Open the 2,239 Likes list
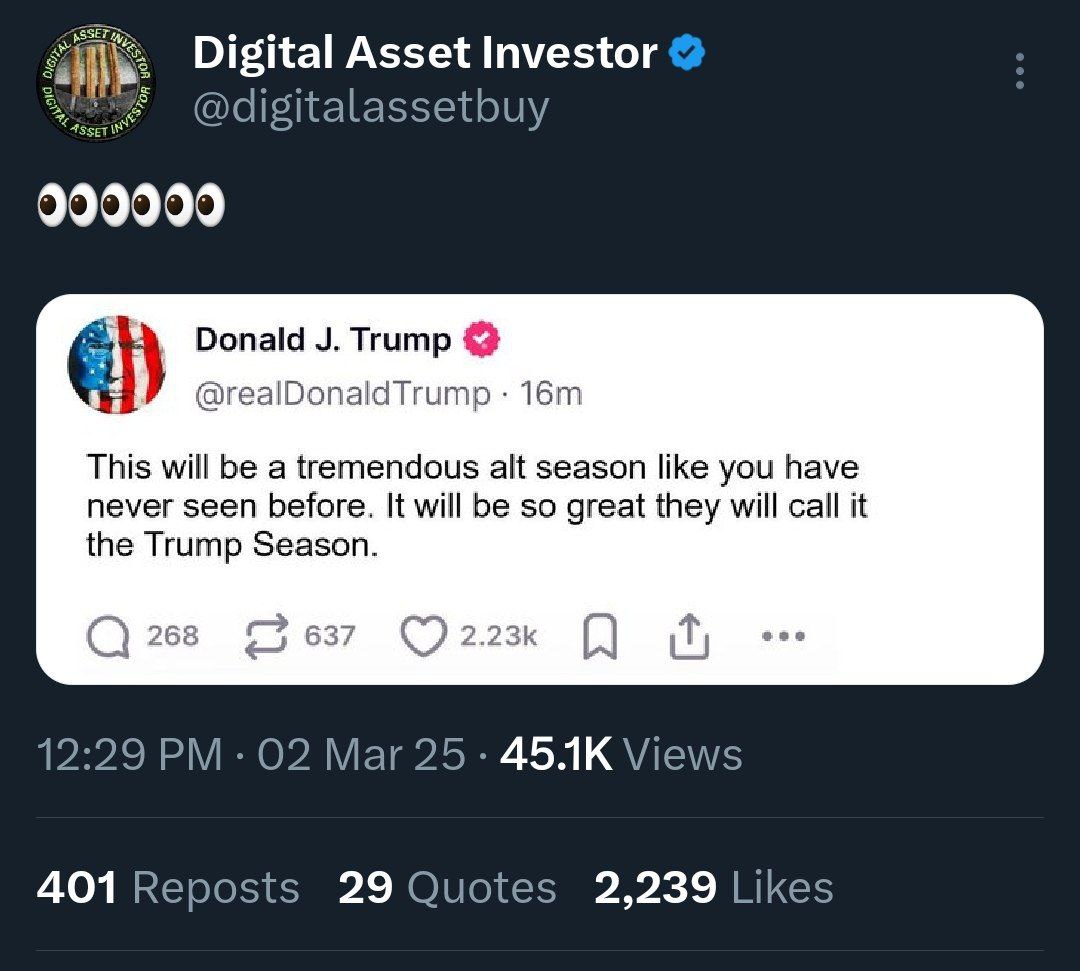1080x971 pixels. pos(713,887)
